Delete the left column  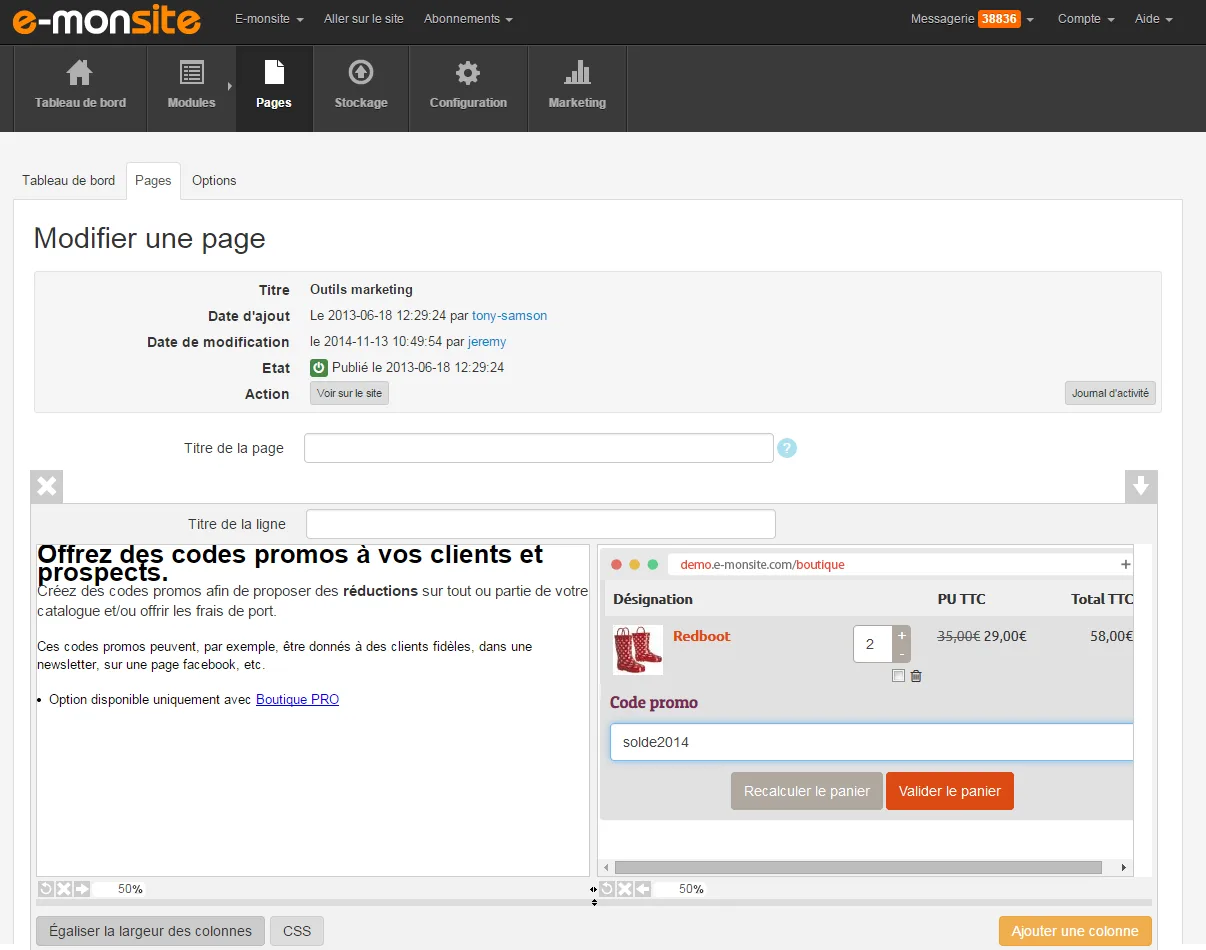click(64, 889)
